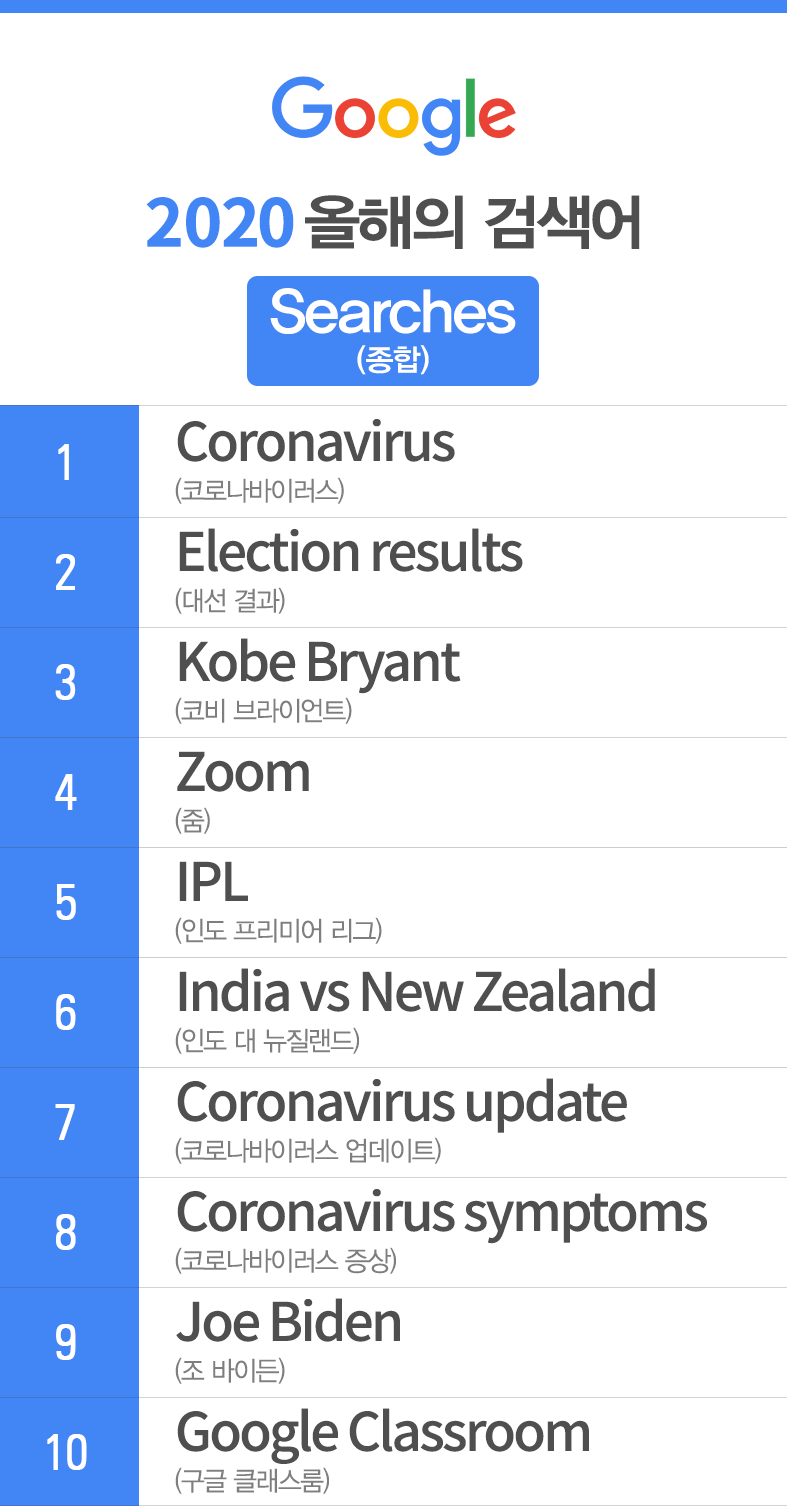This screenshot has width=787, height=1506.
Task: Click the rank number 1 box
Action: click(x=69, y=461)
